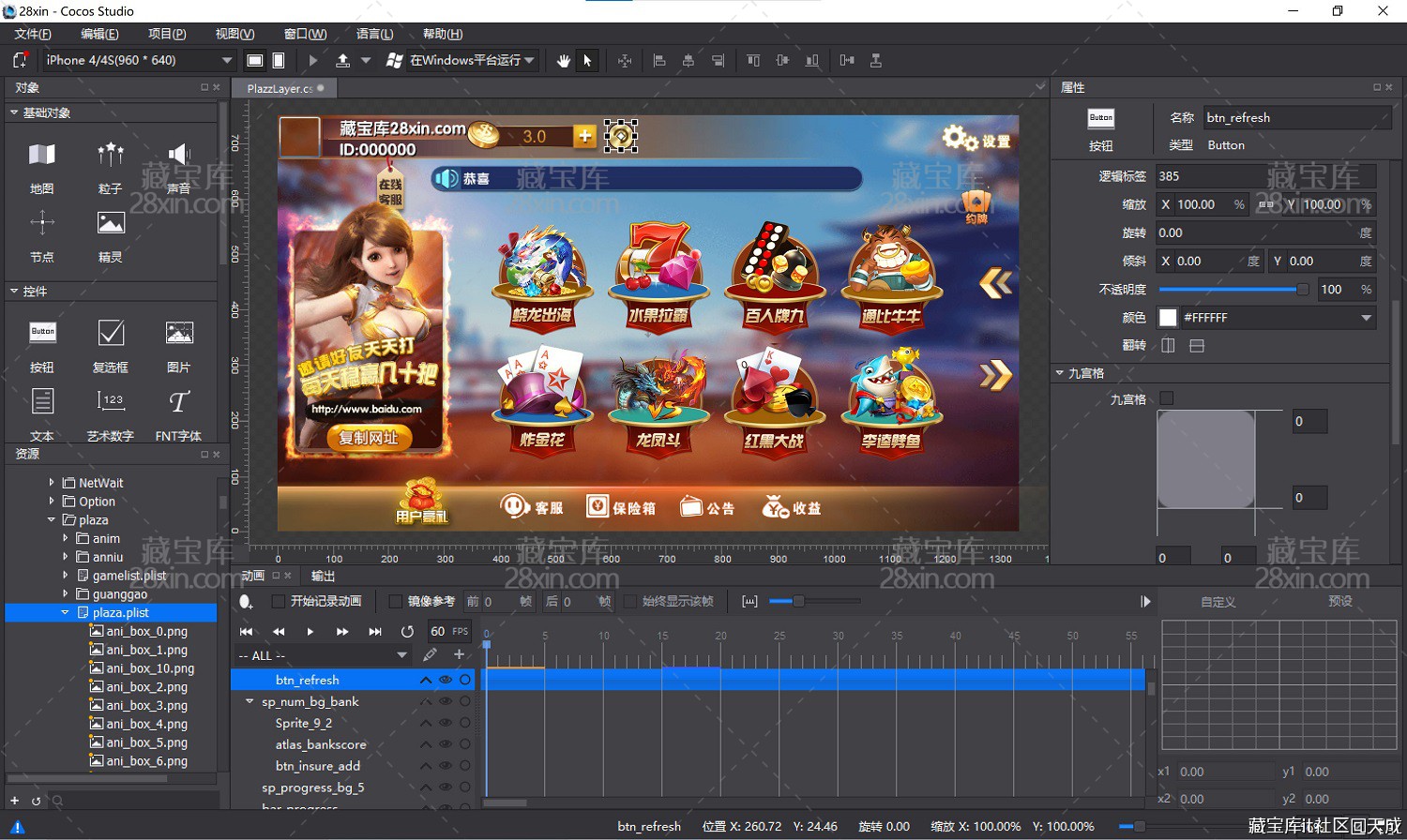Jump to first frame of animation
This screenshot has height=840, width=1407.
(x=247, y=632)
